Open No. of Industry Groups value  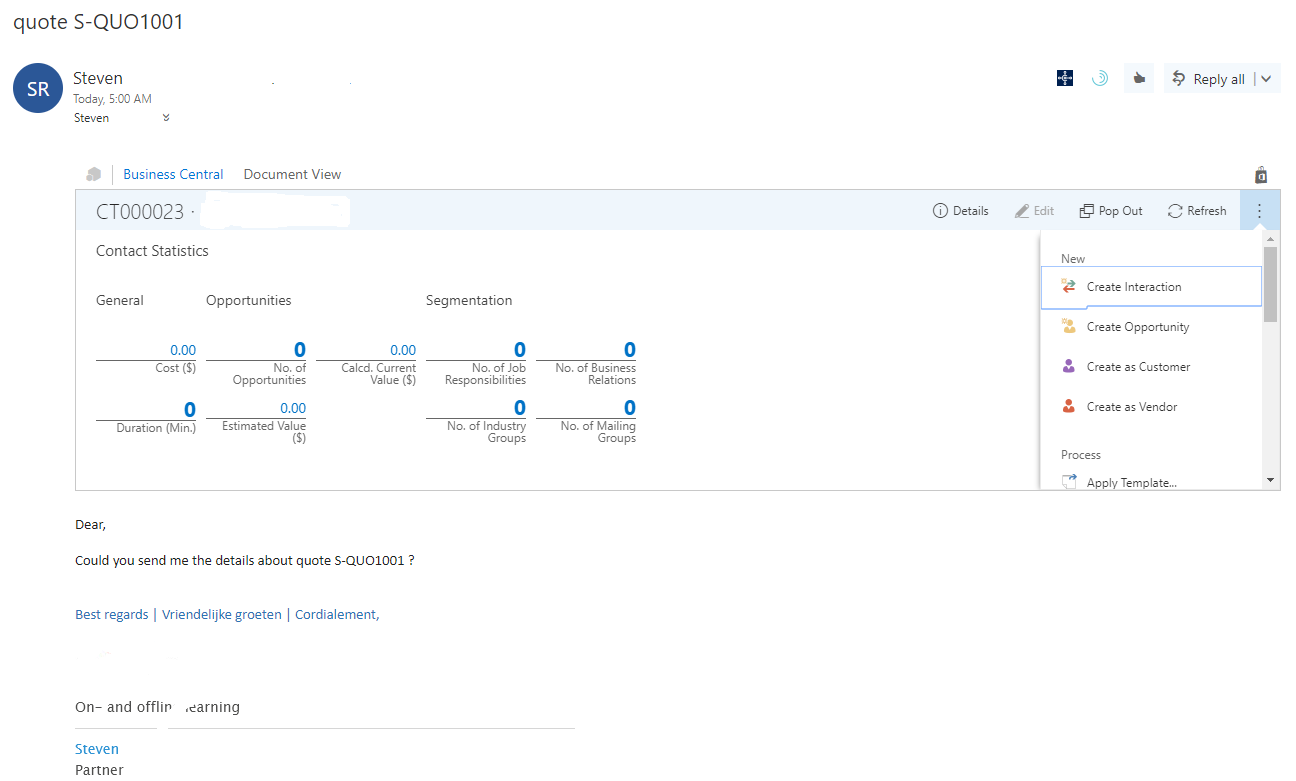[x=520, y=407]
